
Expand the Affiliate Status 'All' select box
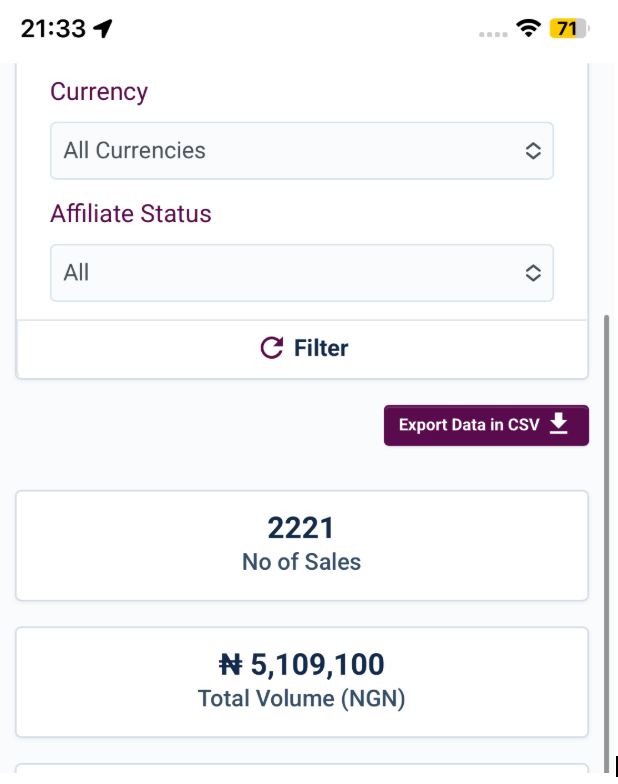(300, 273)
